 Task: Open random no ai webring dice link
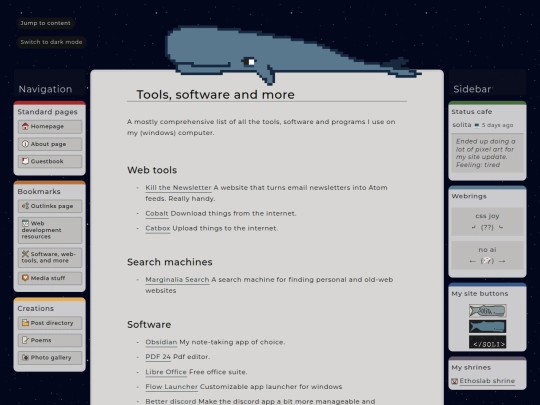(x=487, y=261)
